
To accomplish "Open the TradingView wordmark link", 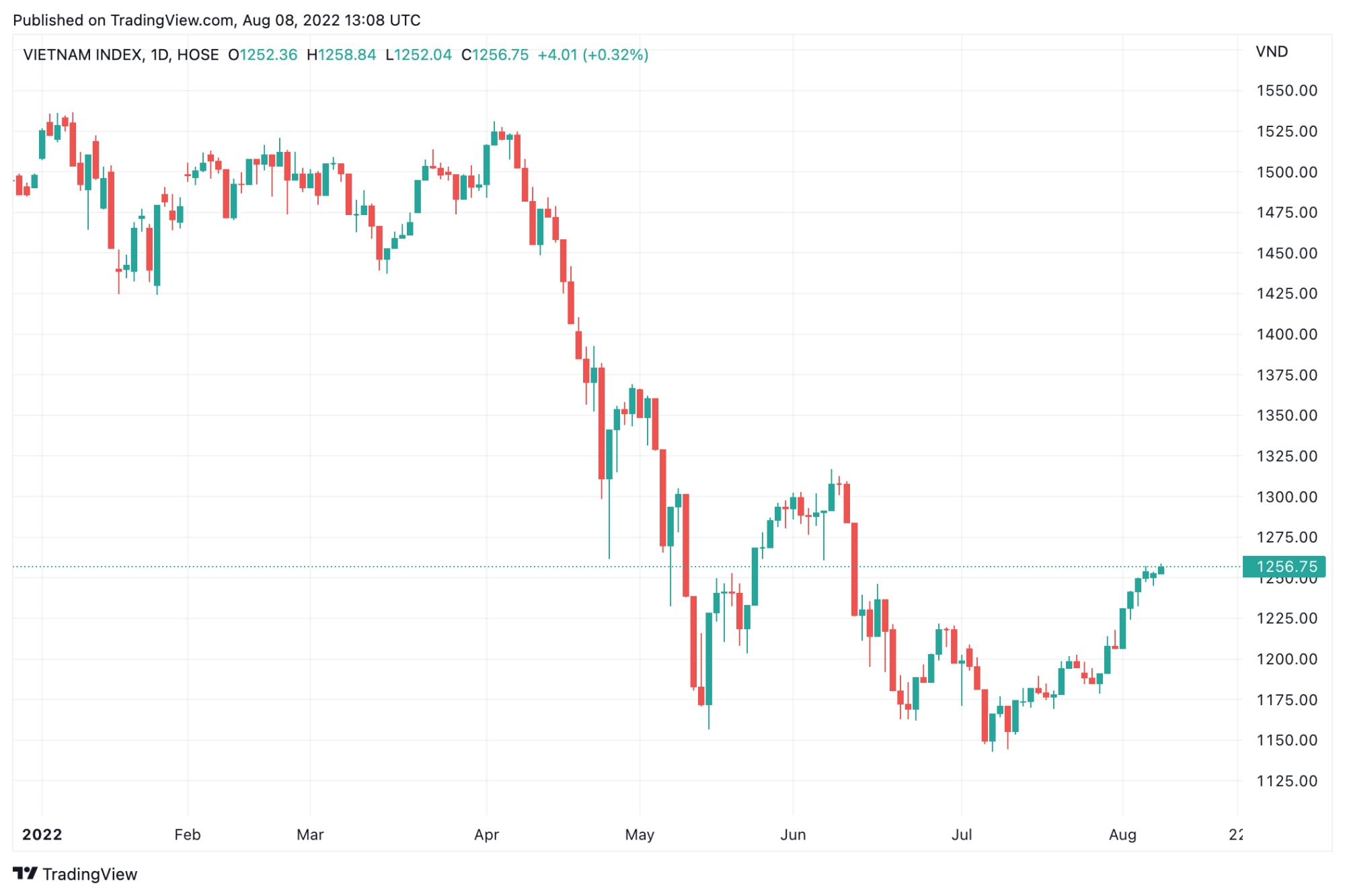I will (89, 874).
